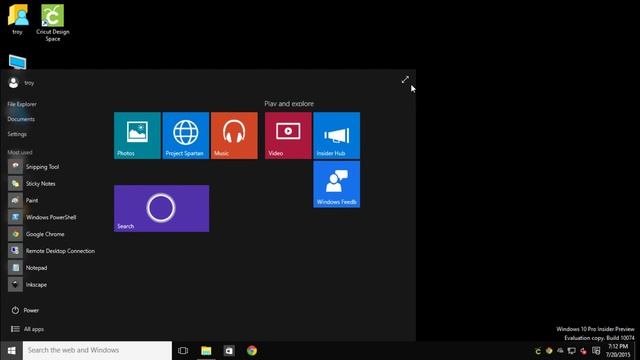Click the Power button

pos(25,310)
